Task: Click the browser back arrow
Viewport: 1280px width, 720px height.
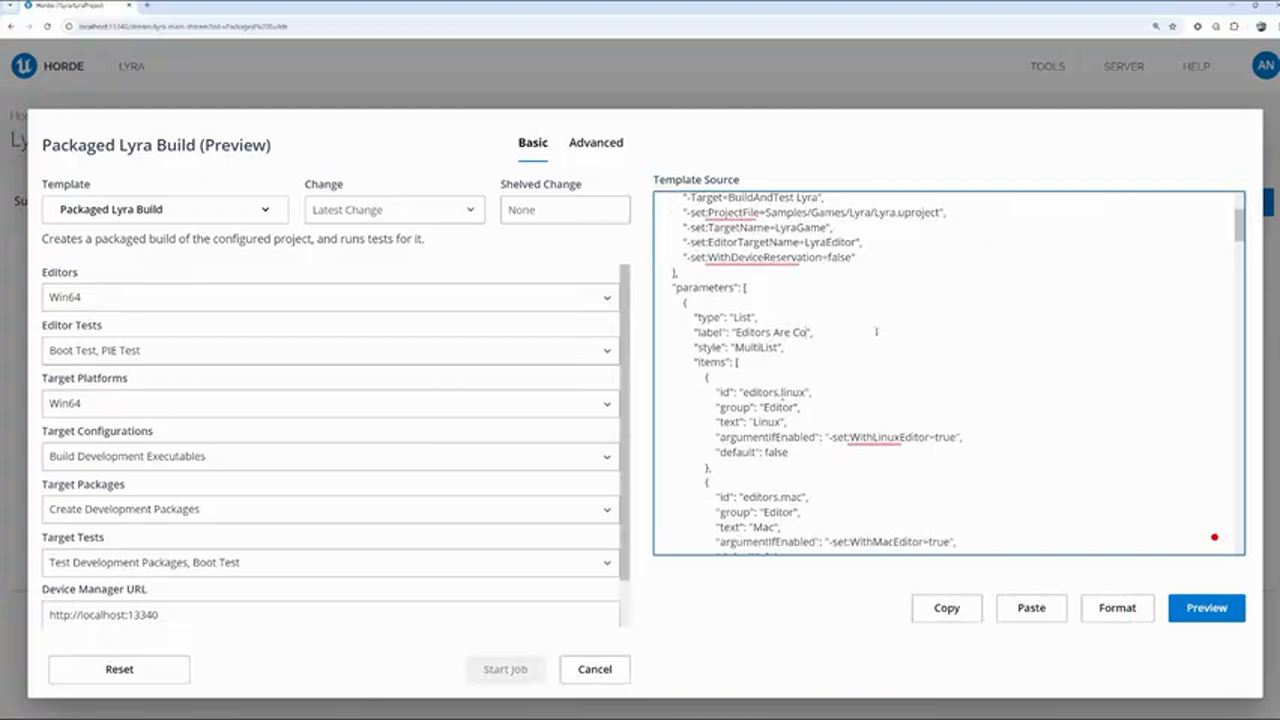Action: (x=11, y=26)
